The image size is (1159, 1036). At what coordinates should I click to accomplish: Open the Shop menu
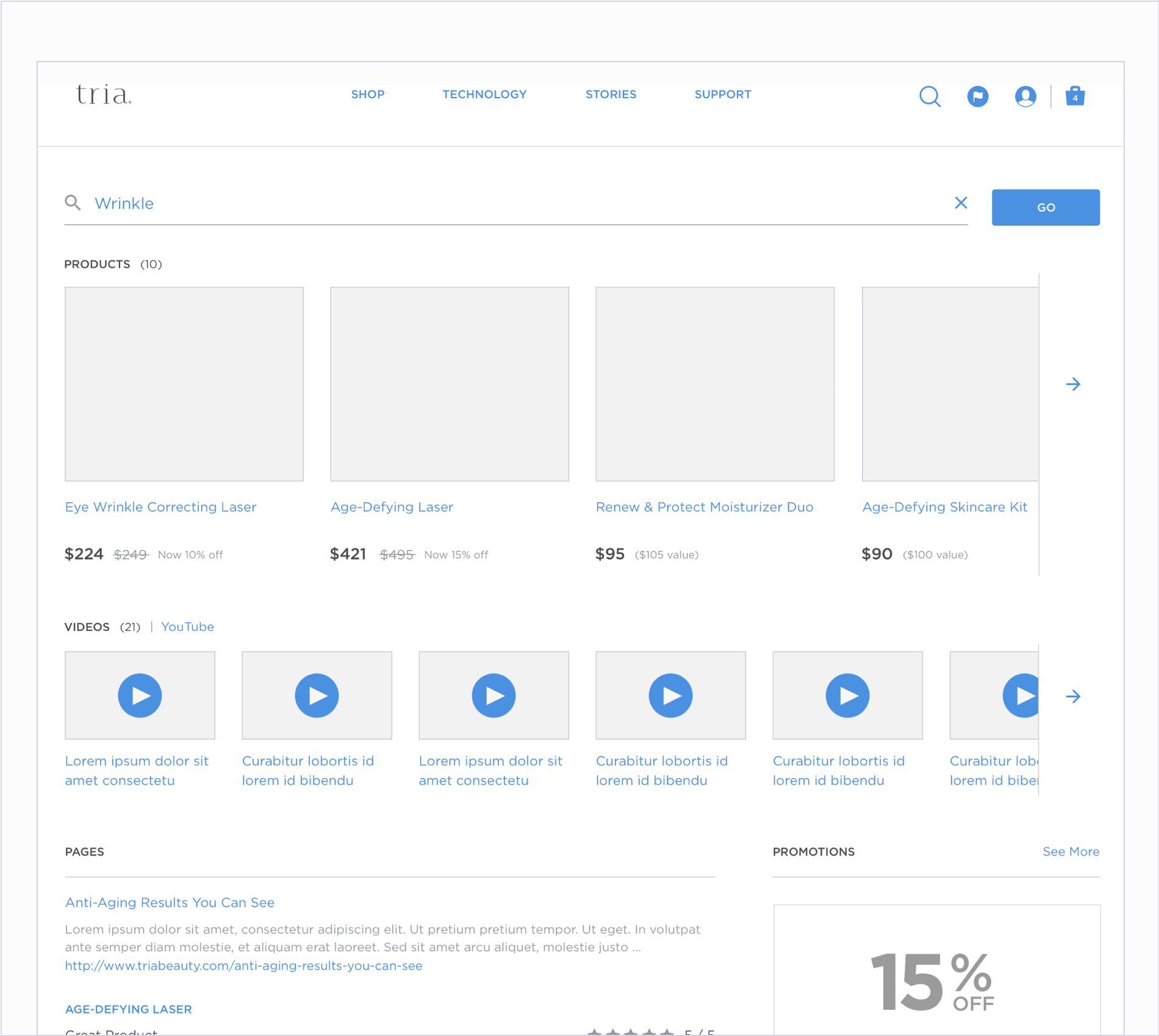pyautogui.click(x=368, y=95)
